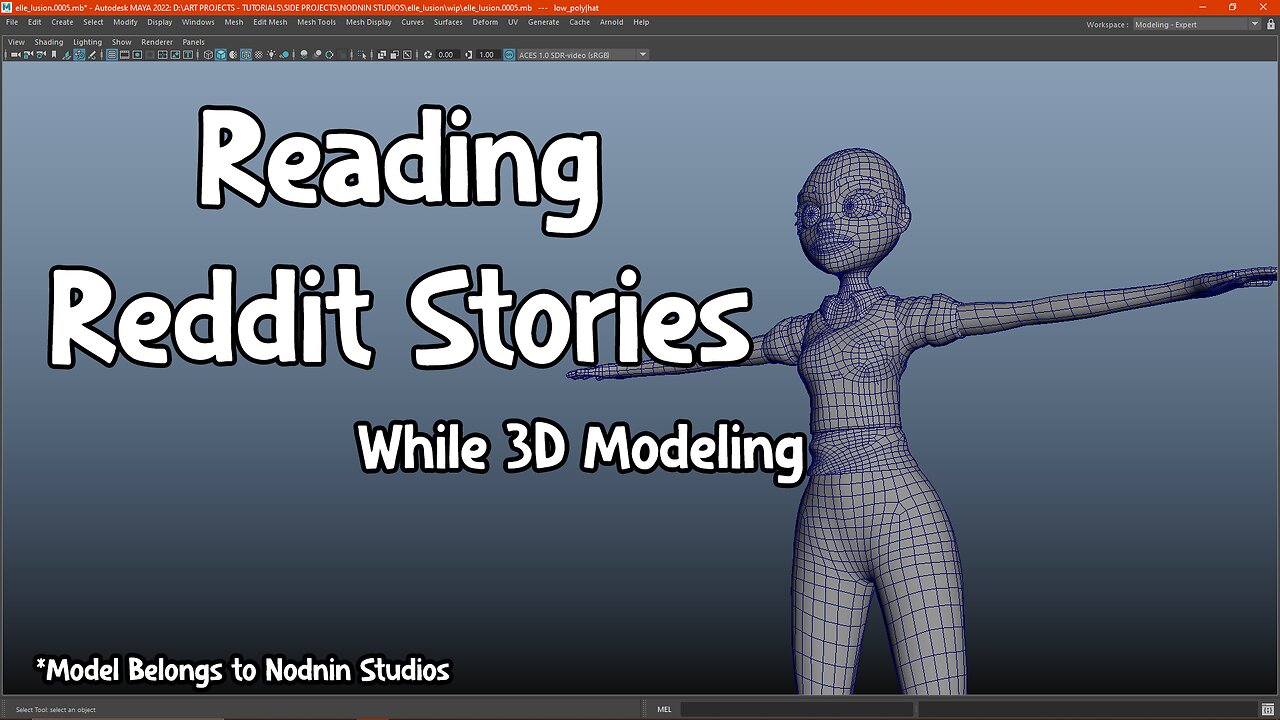Image resolution: width=1280 pixels, height=720 pixels.
Task: Open the Mesh menu
Action: (234, 22)
